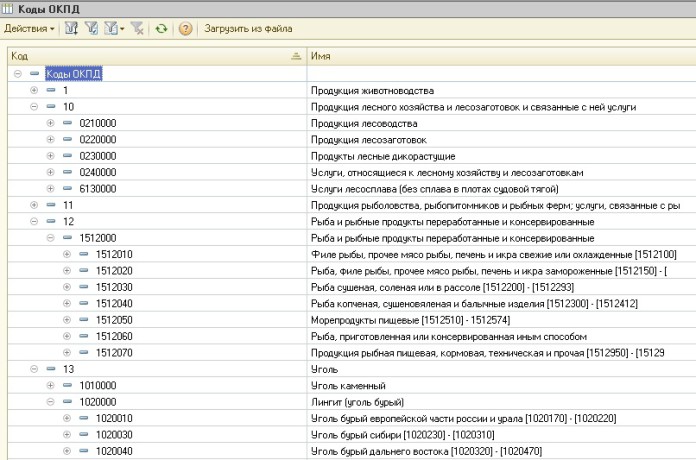Click the Продукция лесозаготовок name cell
The image size is (696, 460).
[x=502, y=139]
